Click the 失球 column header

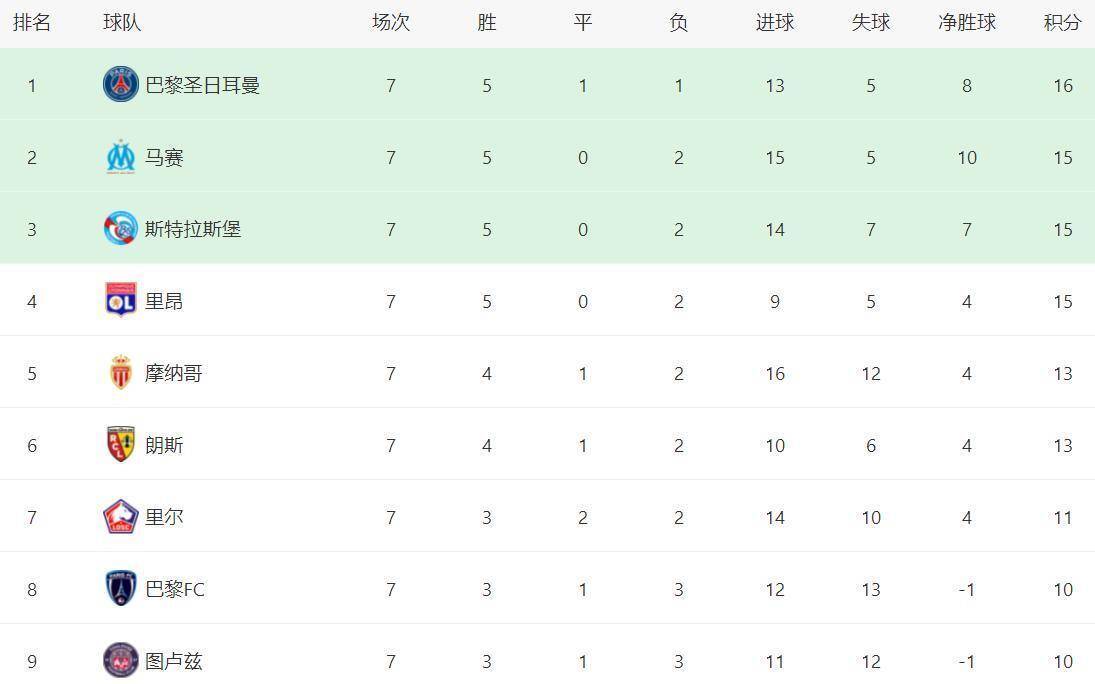[x=871, y=23]
